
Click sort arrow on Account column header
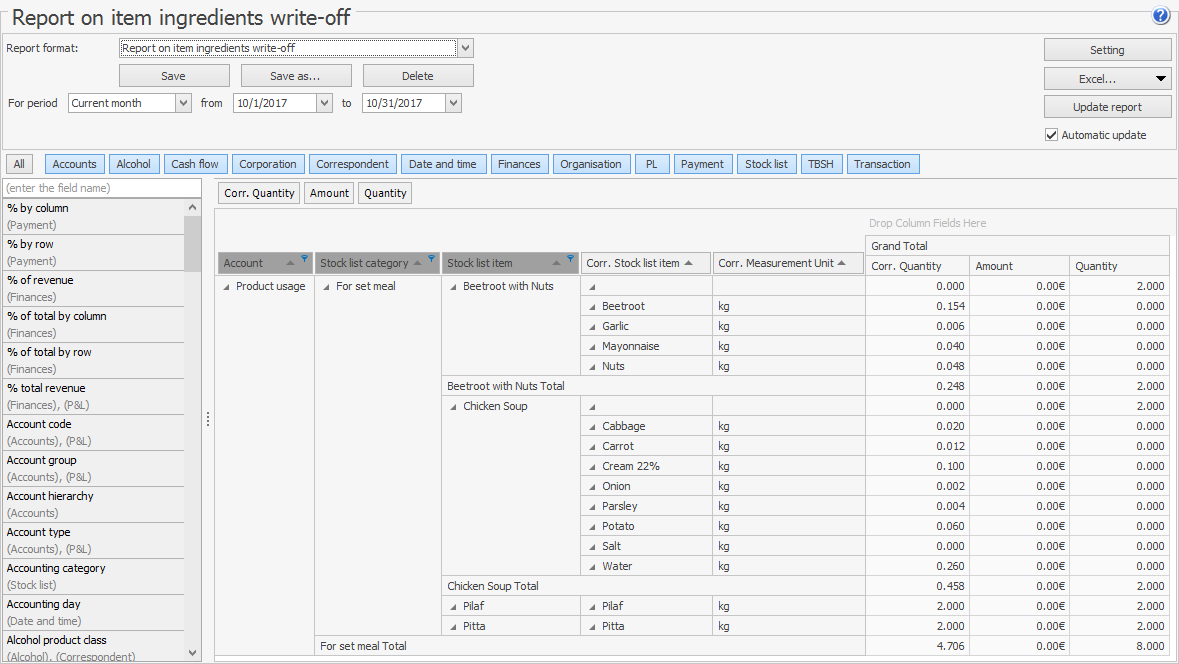(x=290, y=264)
